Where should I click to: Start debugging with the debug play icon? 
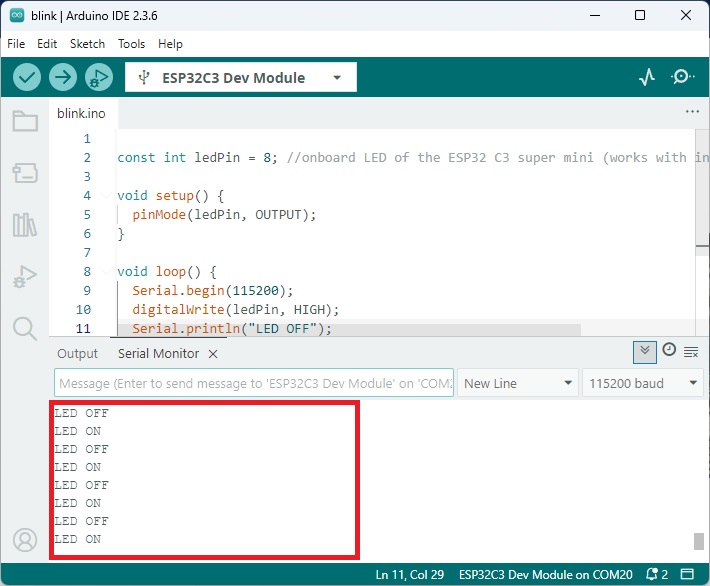point(99,77)
